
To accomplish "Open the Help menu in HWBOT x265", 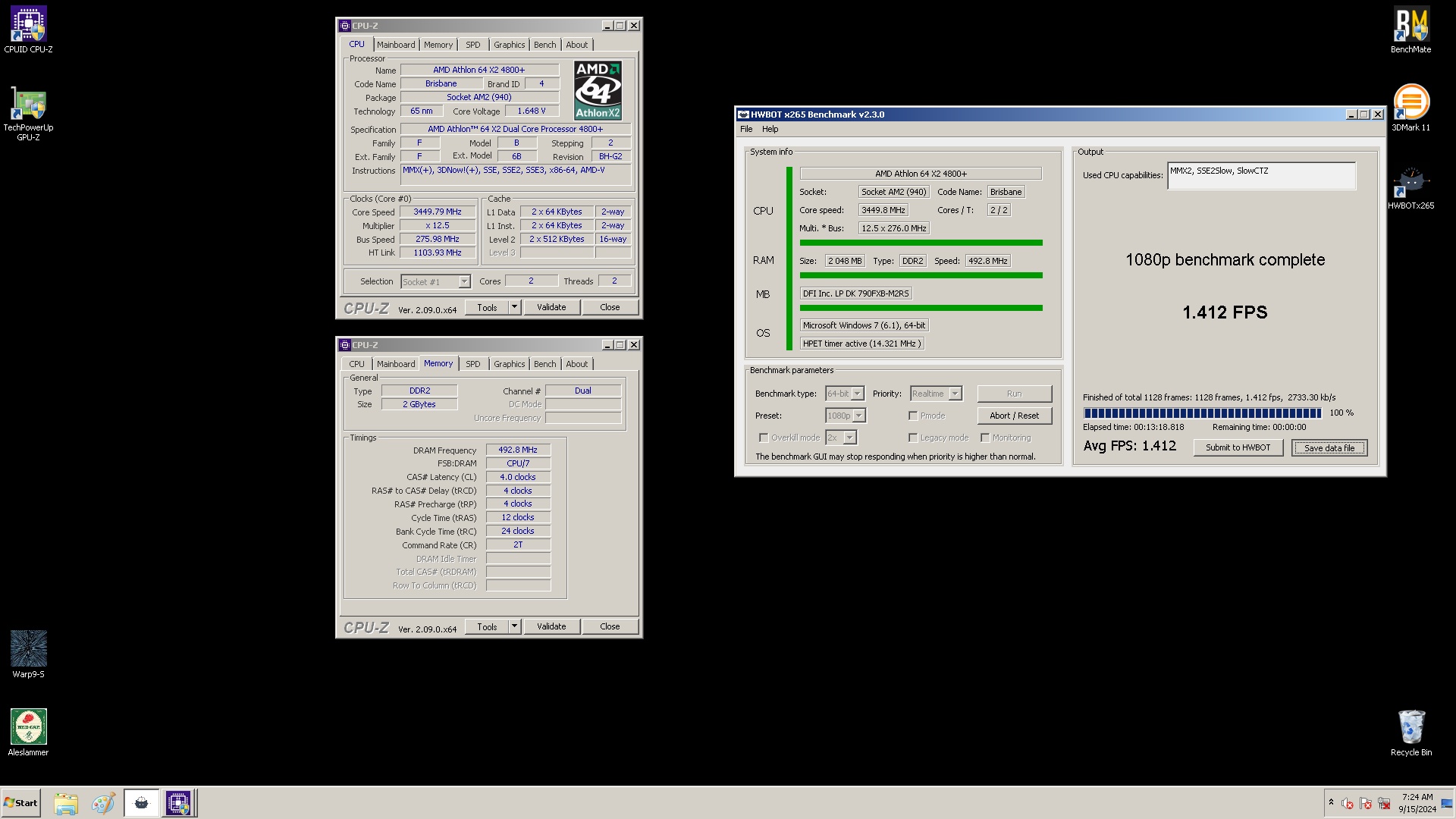I will pos(770,129).
